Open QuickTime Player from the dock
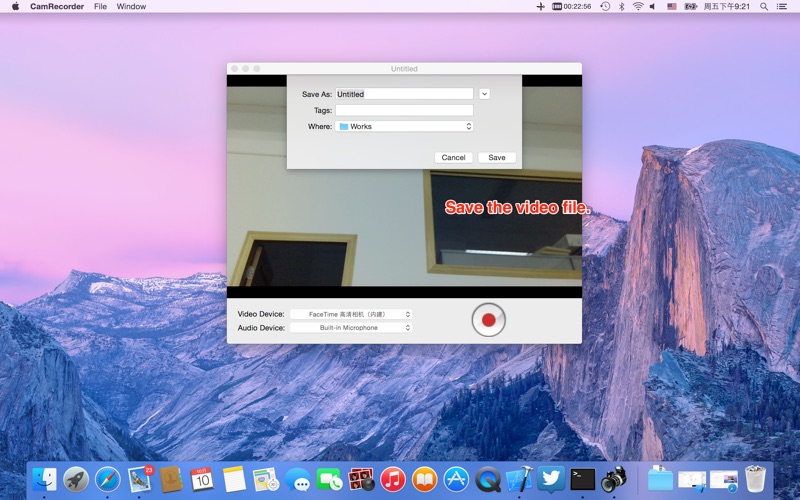The height and width of the screenshot is (500, 800). pos(488,480)
